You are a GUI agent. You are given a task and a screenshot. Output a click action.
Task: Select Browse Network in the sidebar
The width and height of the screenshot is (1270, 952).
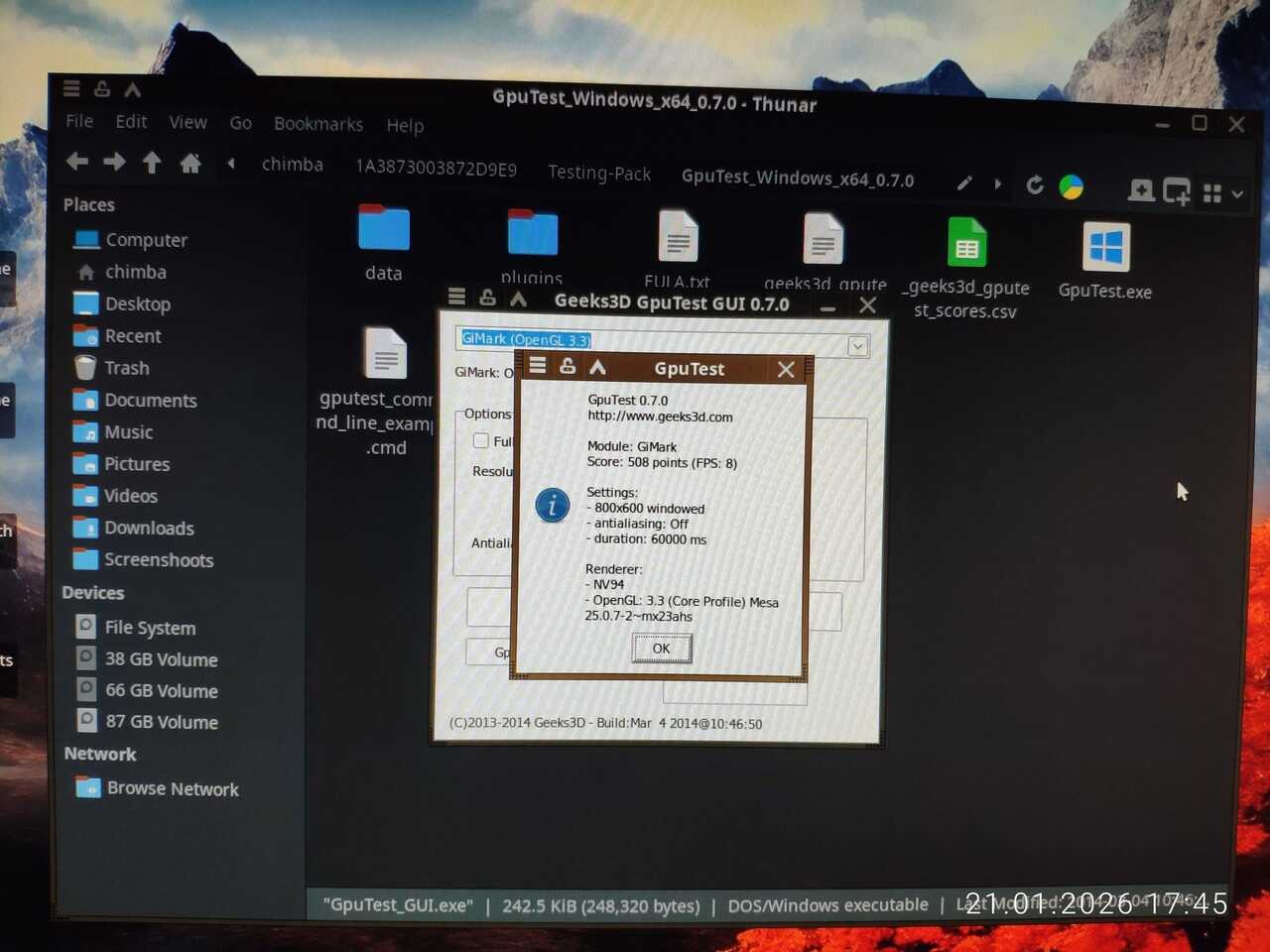tap(158, 788)
